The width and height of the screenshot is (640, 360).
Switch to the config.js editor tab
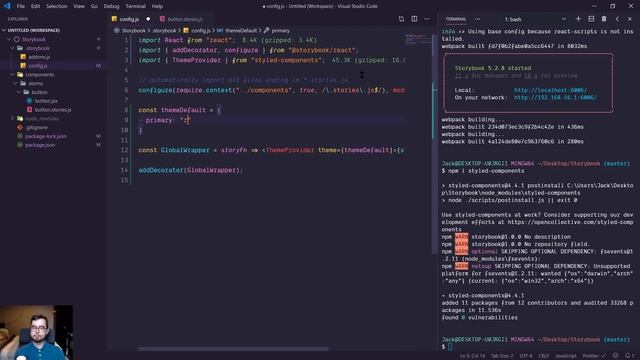tap(129, 19)
